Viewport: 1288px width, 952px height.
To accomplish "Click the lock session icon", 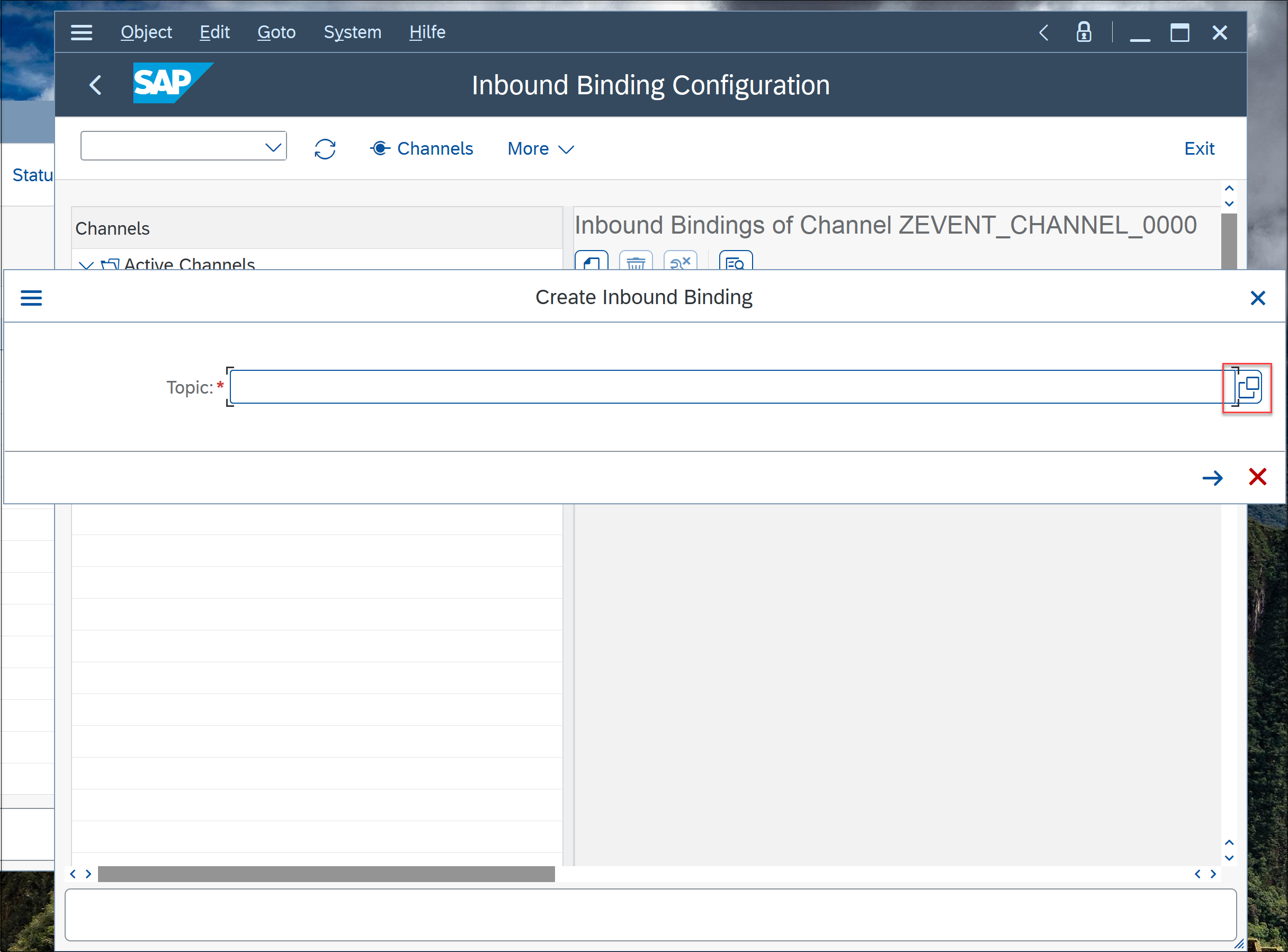I will pyautogui.click(x=1084, y=32).
